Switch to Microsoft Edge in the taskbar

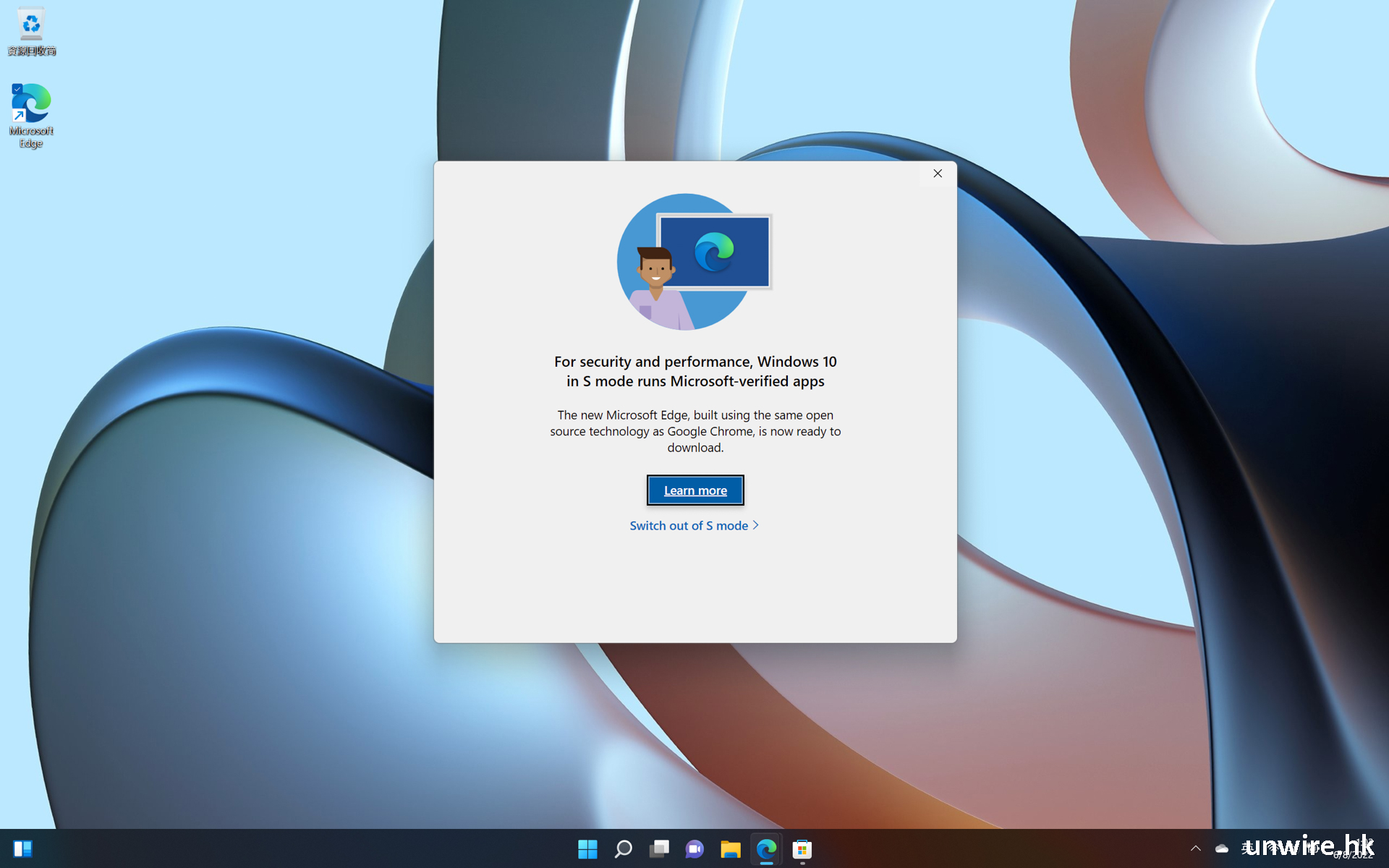pos(766,848)
